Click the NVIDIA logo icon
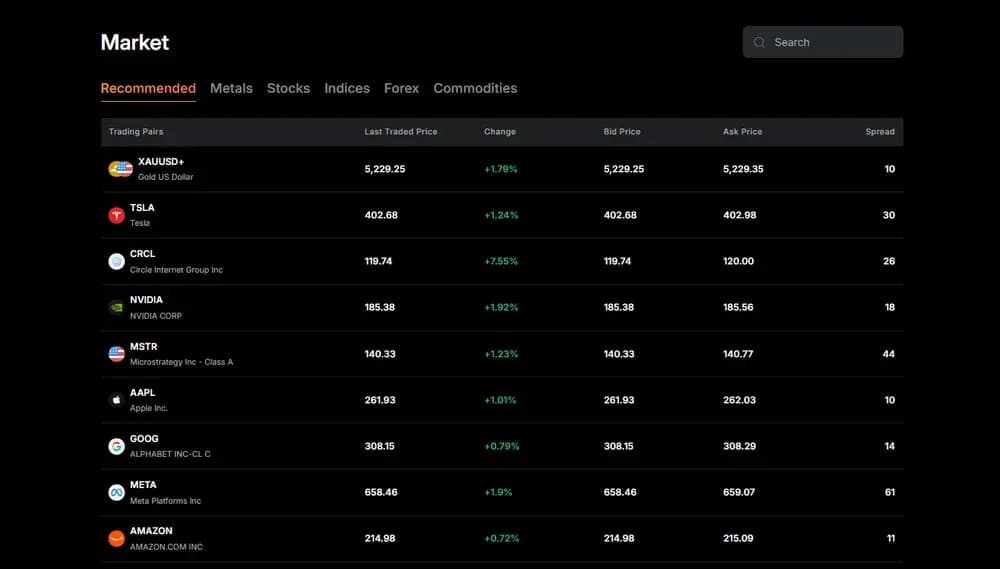 click(x=116, y=307)
